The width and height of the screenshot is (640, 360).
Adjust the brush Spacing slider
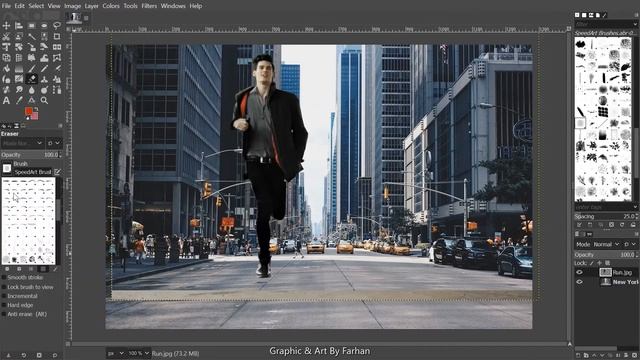point(606,216)
